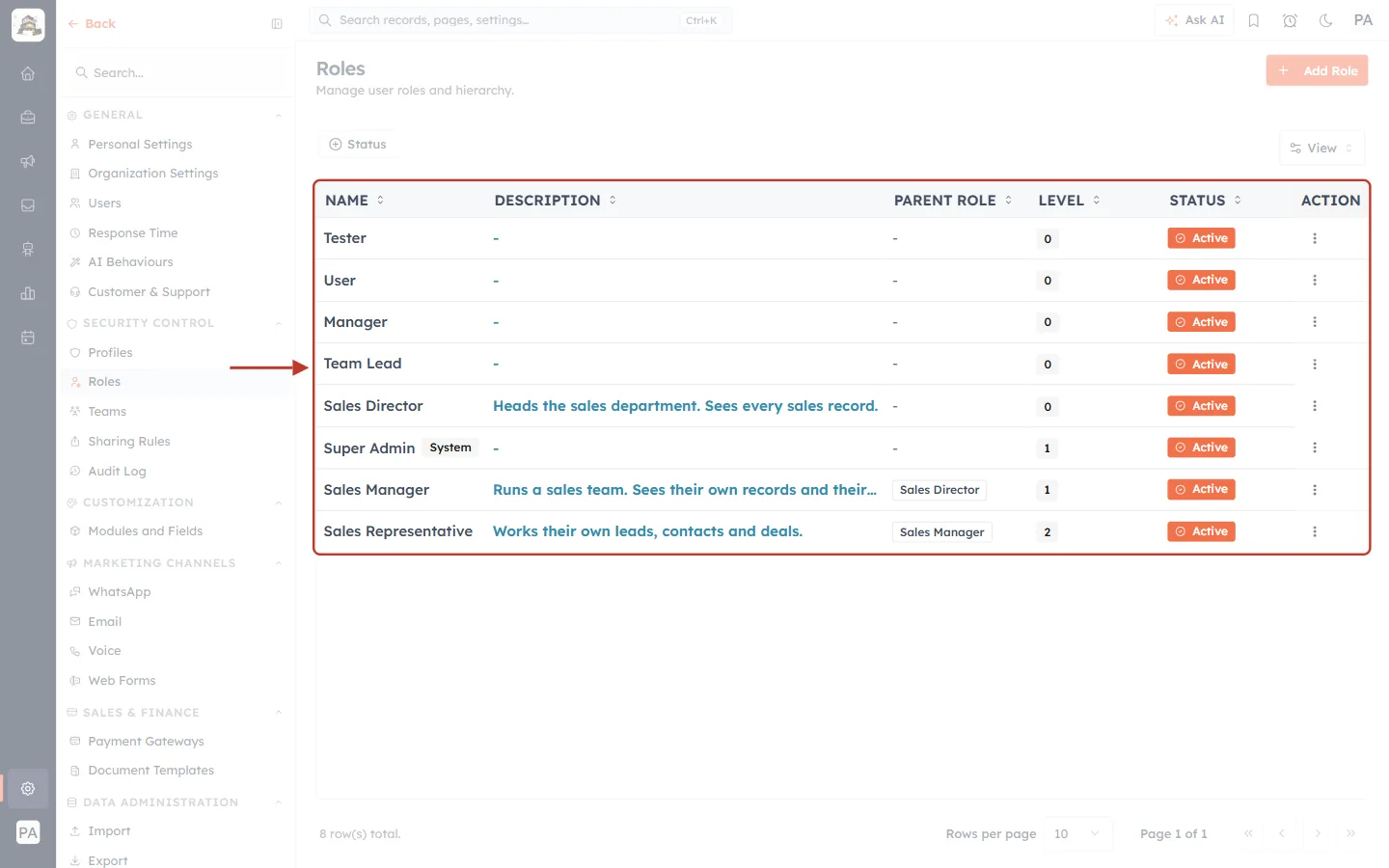Image resolution: width=1389 pixels, height=868 pixels.
Task: Collapse the General section
Action: pos(278,115)
